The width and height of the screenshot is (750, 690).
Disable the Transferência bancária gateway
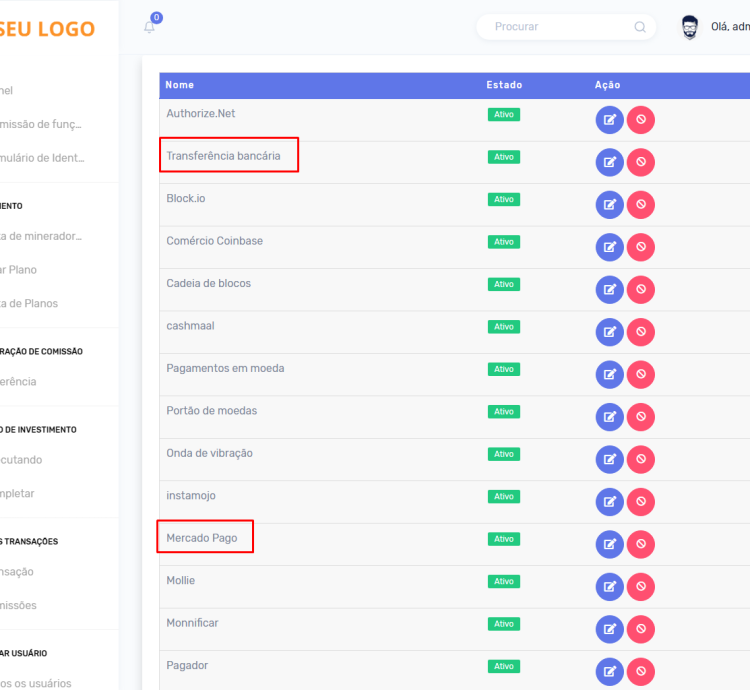pyautogui.click(x=640, y=162)
